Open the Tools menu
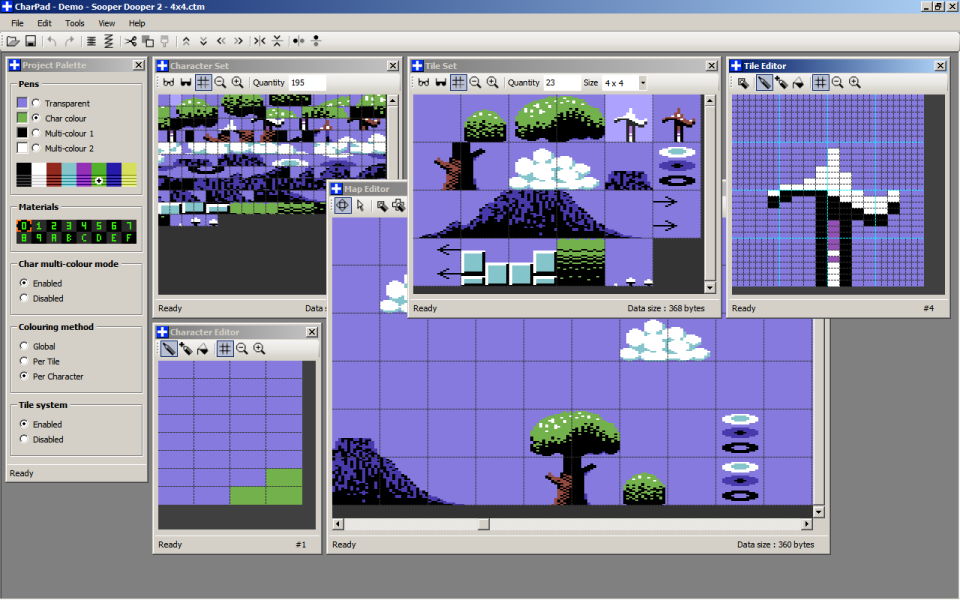 (x=75, y=23)
